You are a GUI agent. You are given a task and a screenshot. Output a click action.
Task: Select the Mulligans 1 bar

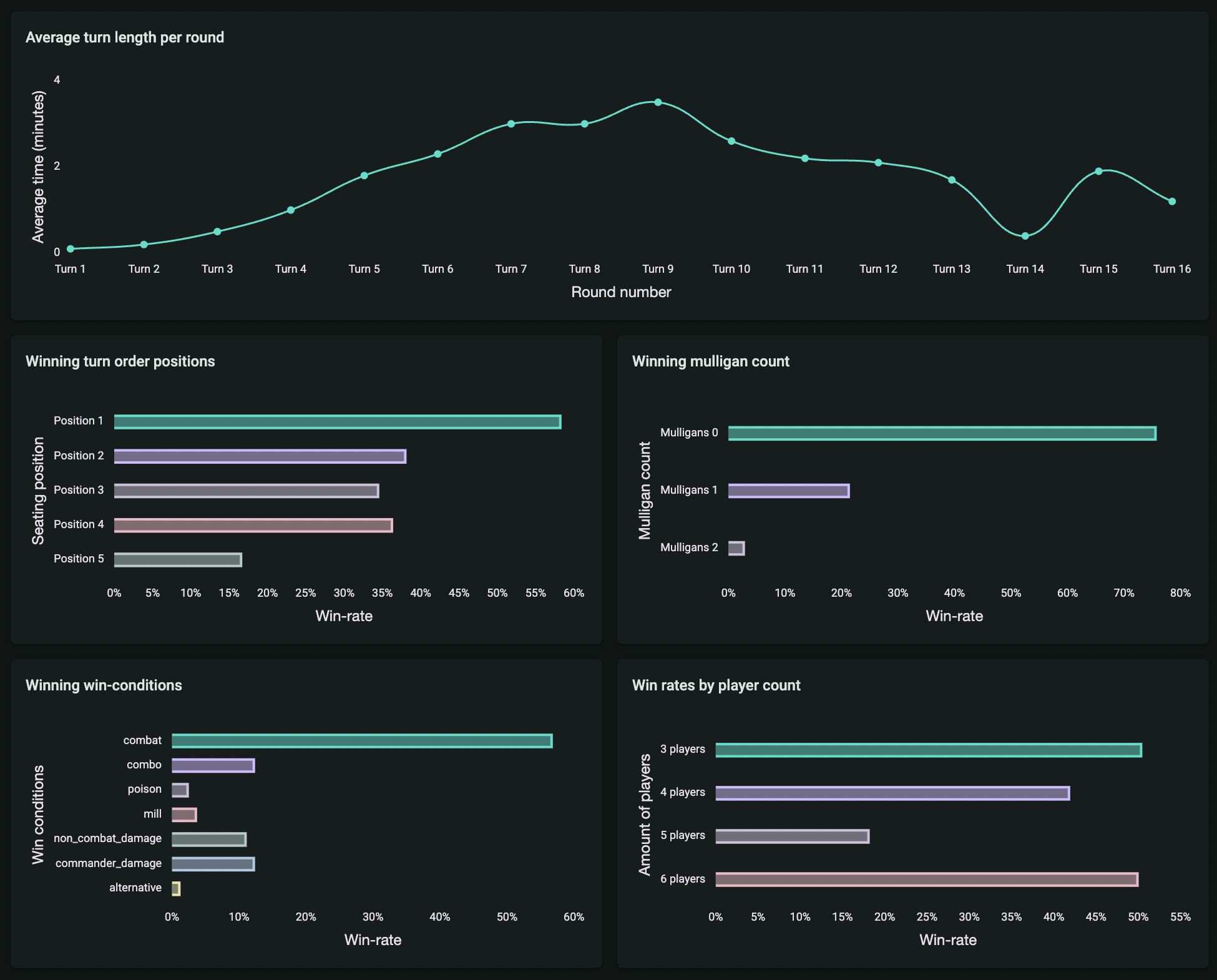coord(788,491)
